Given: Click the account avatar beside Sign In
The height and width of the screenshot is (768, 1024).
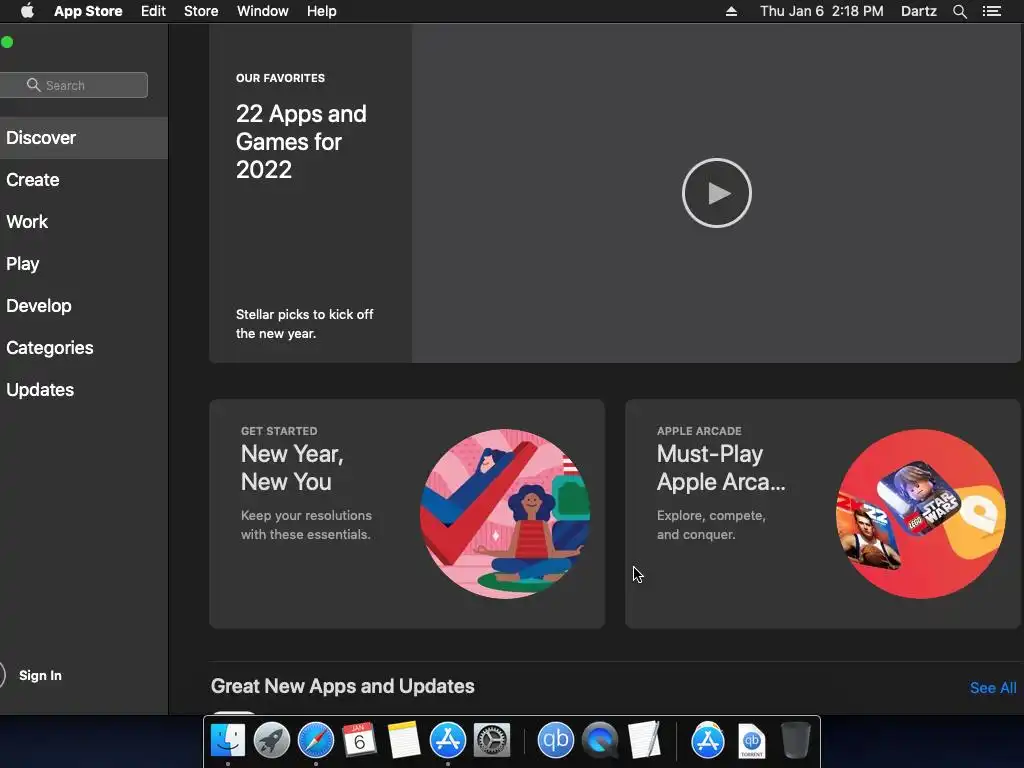Looking at the screenshot, I should [x=2, y=675].
